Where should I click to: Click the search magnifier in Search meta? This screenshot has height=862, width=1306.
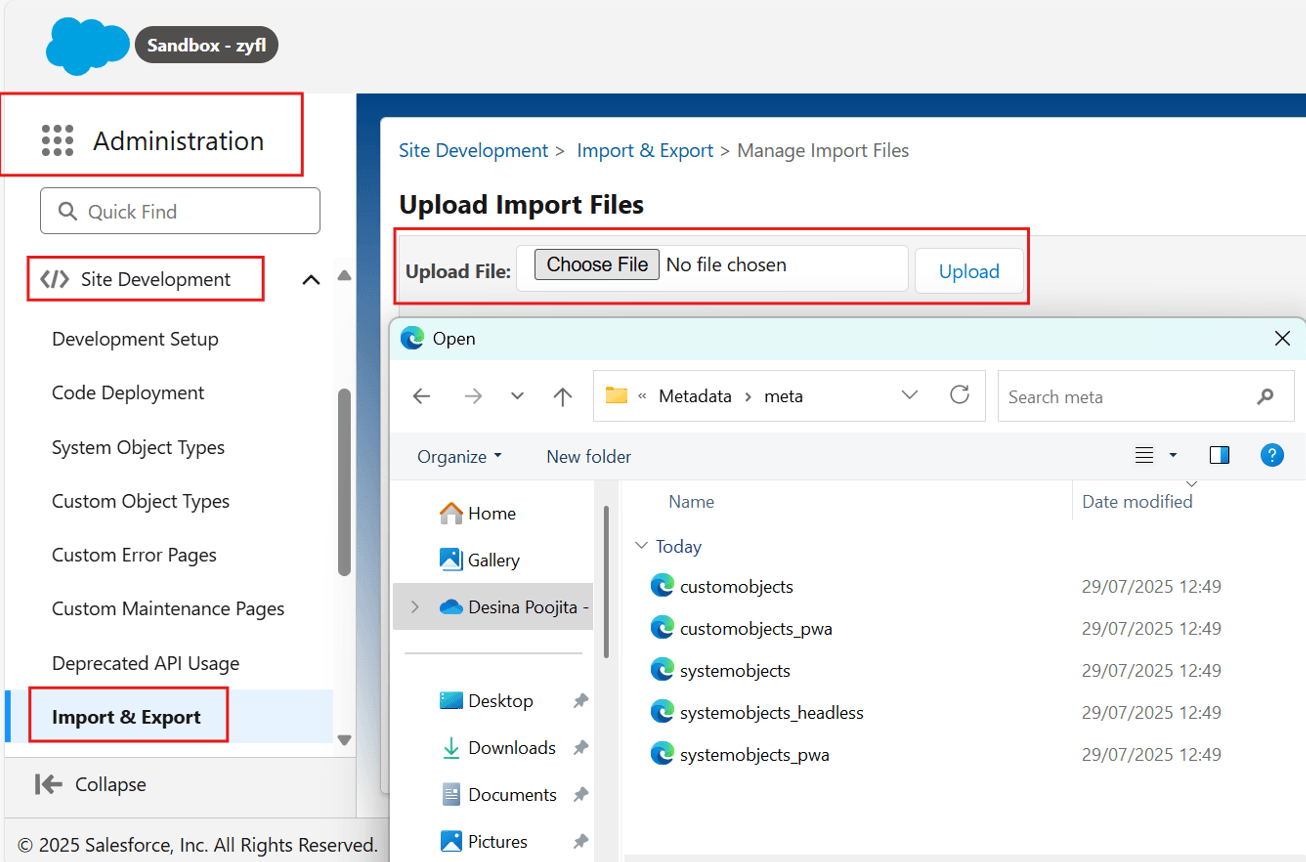tap(1265, 397)
